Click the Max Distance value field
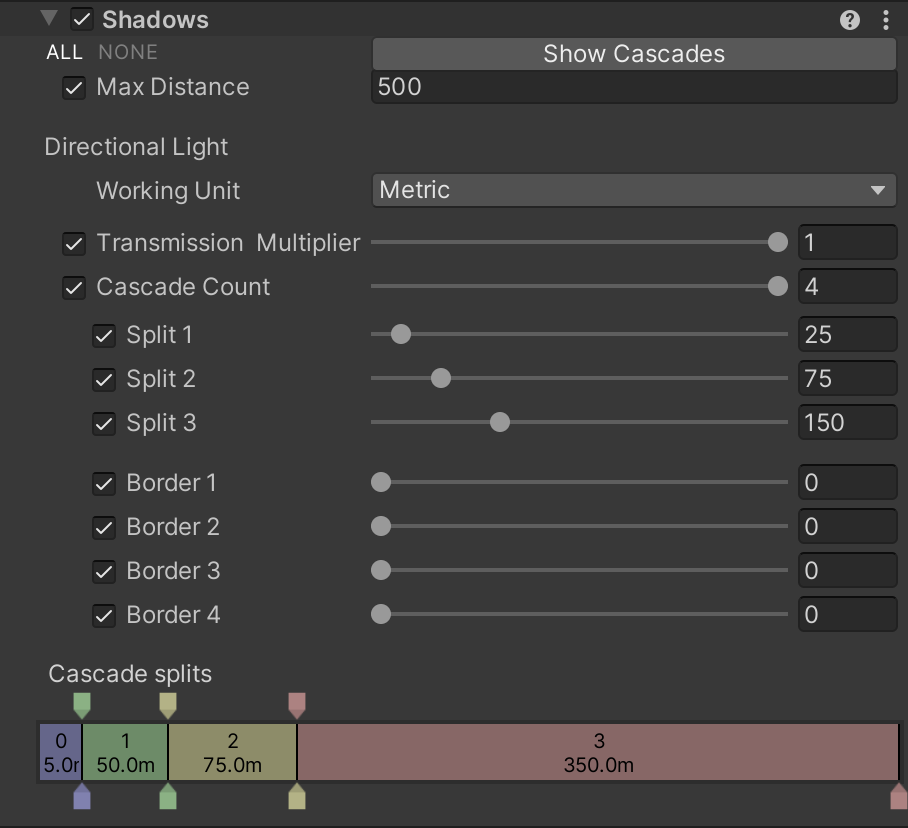 coord(633,87)
